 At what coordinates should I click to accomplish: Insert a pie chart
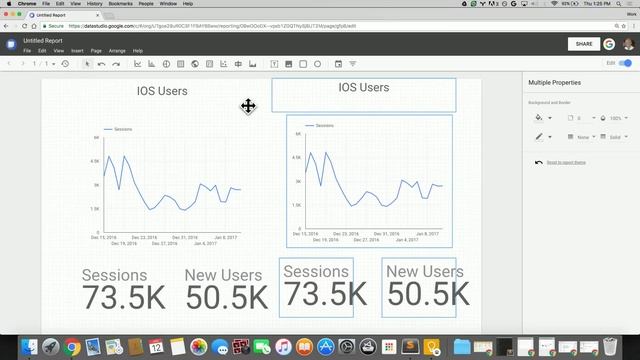[166, 64]
